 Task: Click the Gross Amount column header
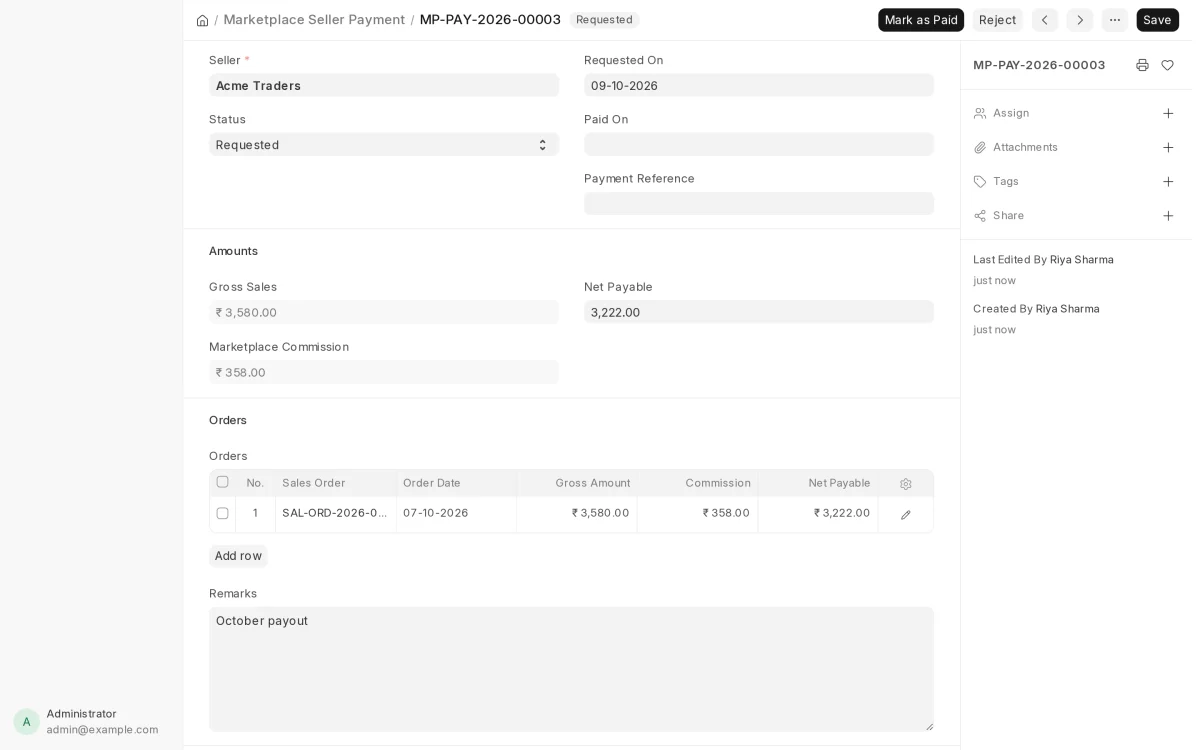click(x=577, y=483)
